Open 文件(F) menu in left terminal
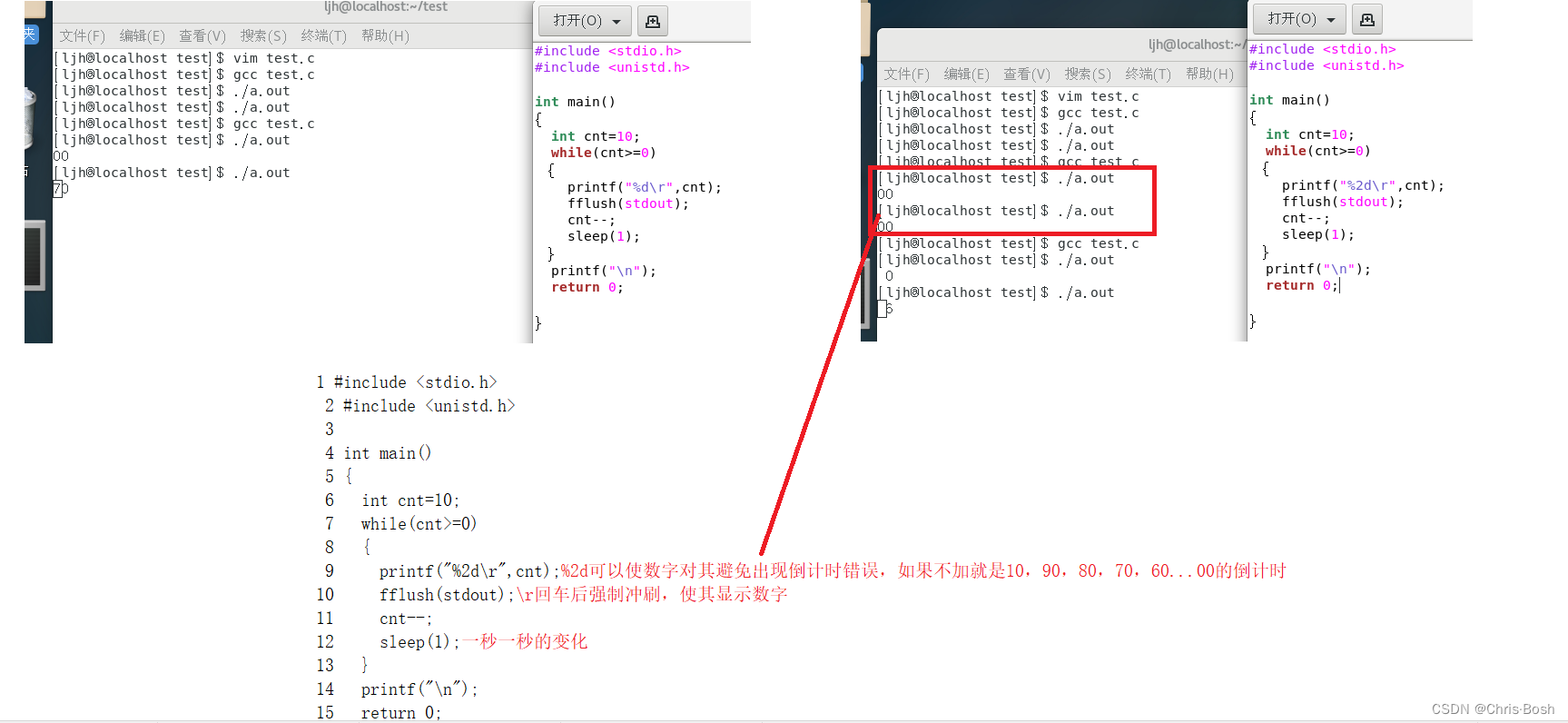The image size is (1568, 723). (83, 35)
